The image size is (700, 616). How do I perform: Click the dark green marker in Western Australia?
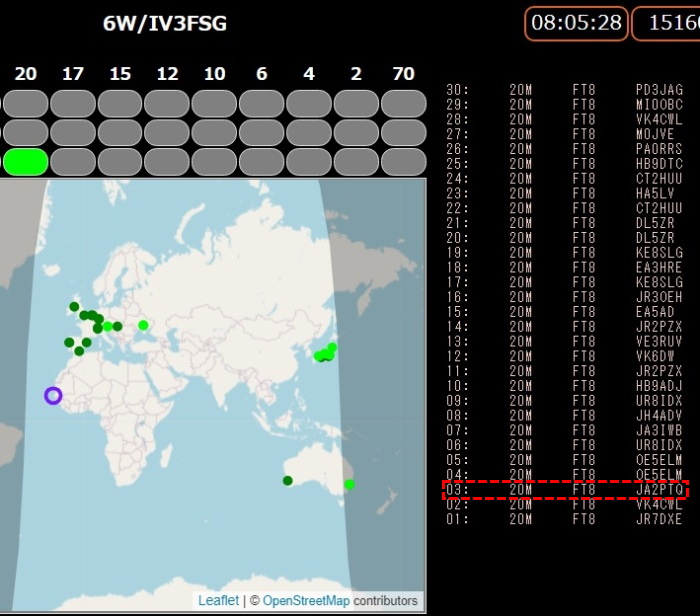point(288,481)
